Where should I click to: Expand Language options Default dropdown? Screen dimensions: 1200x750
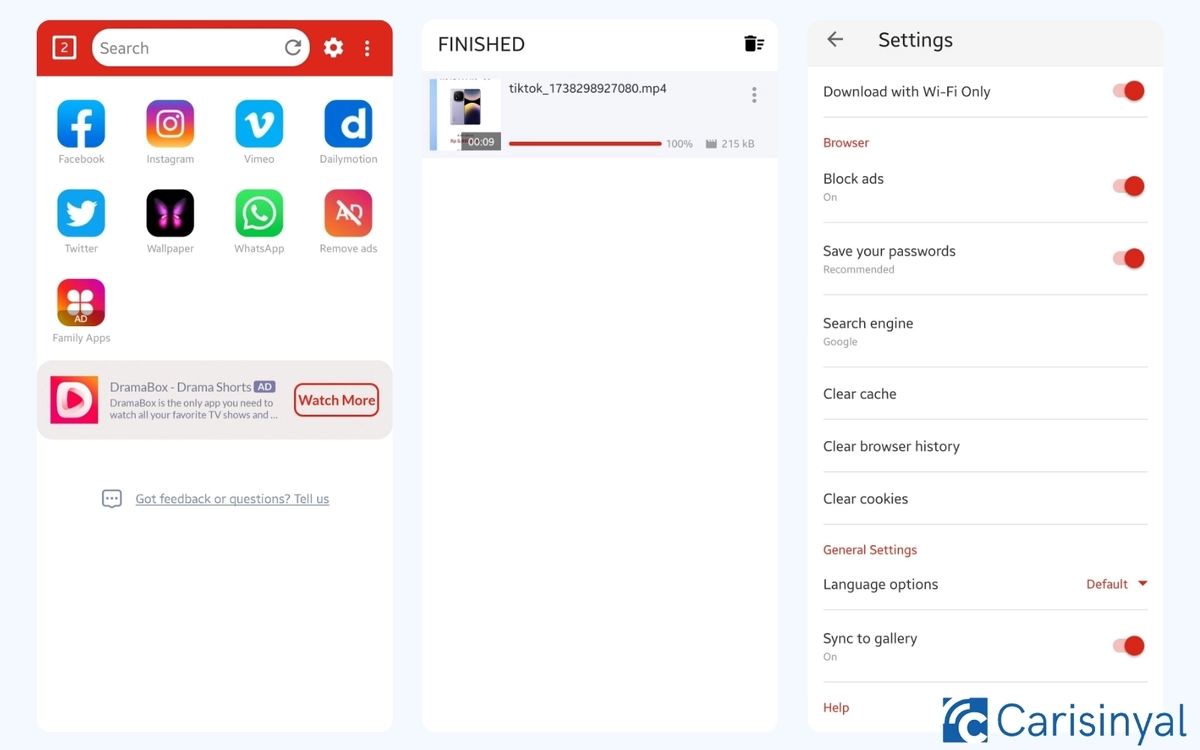(x=1117, y=584)
